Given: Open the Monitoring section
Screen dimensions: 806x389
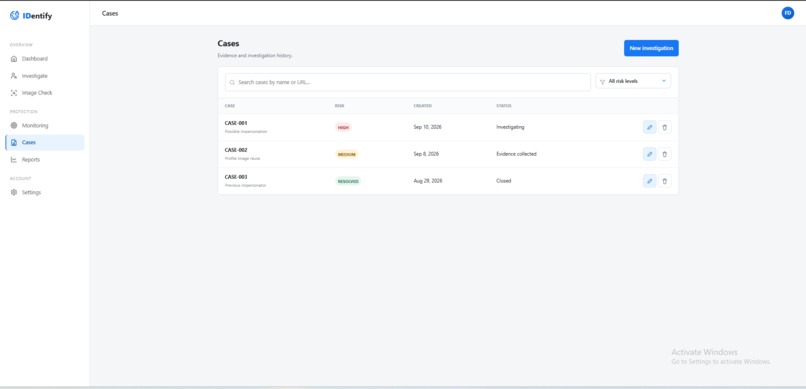Looking at the screenshot, I should tap(45, 125).
